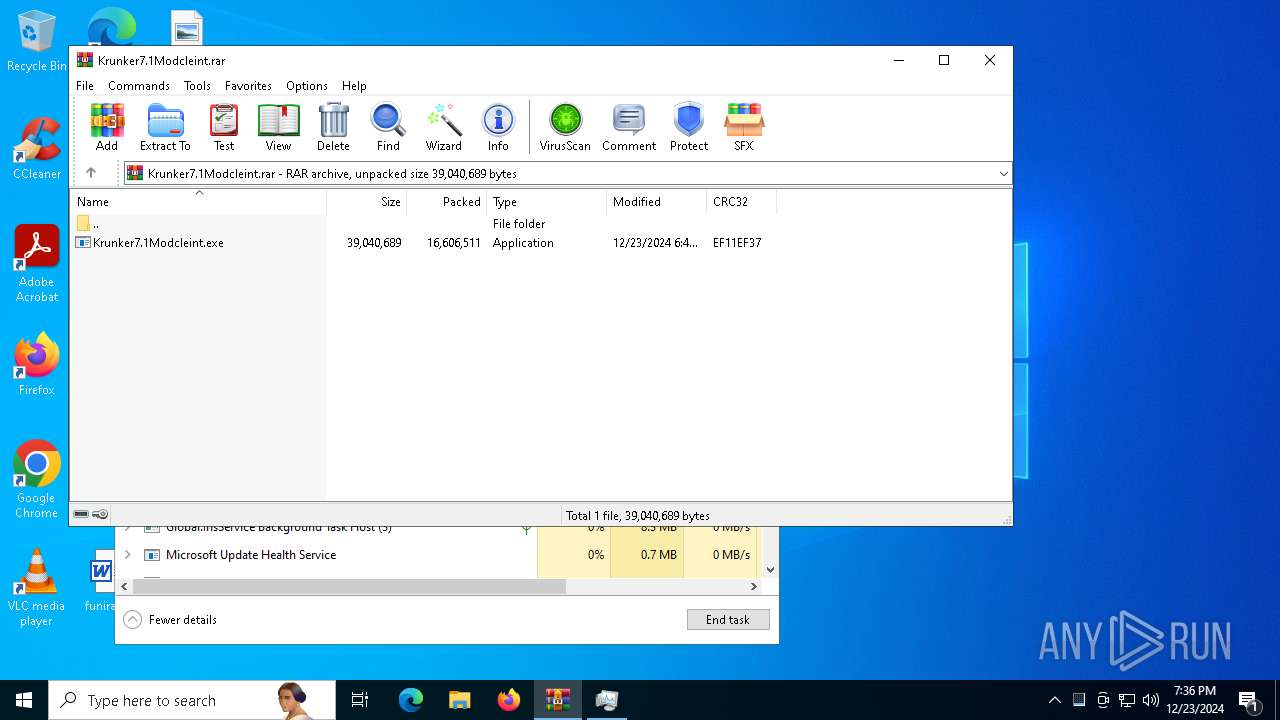Click End task button in Task Manager
Screen dimensions: 1280x720
pos(728,620)
